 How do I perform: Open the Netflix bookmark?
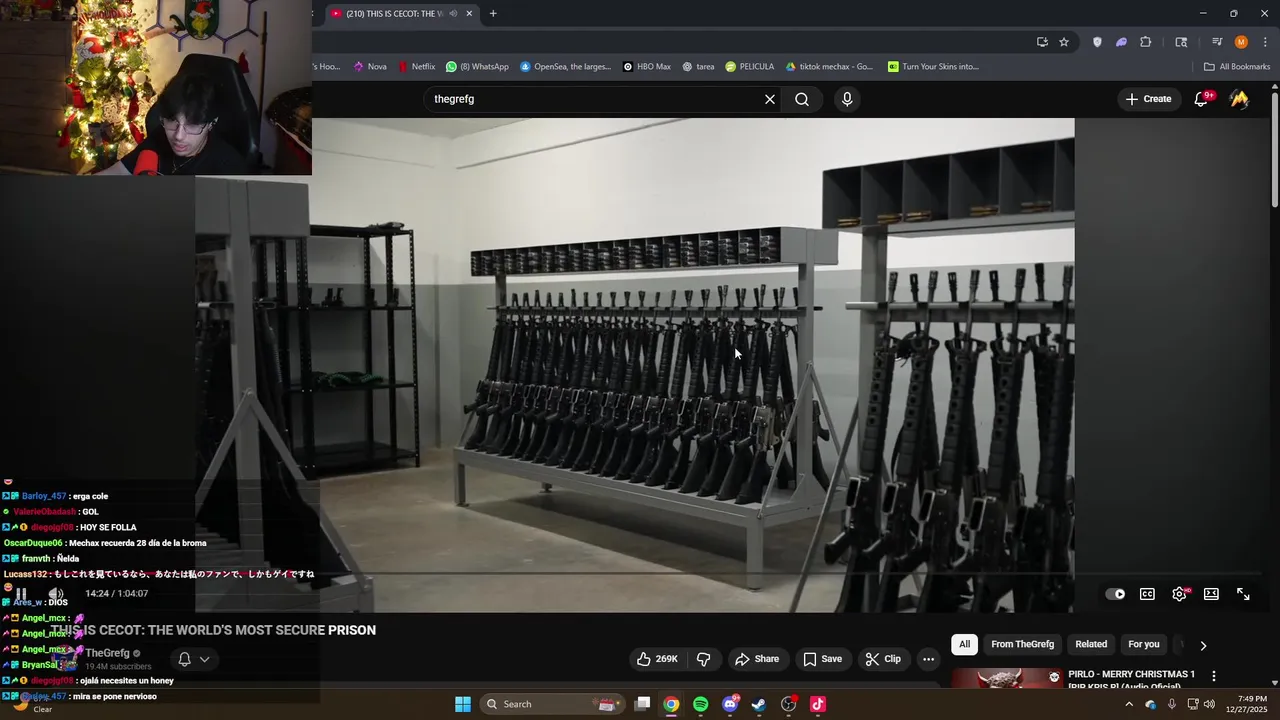click(x=416, y=67)
